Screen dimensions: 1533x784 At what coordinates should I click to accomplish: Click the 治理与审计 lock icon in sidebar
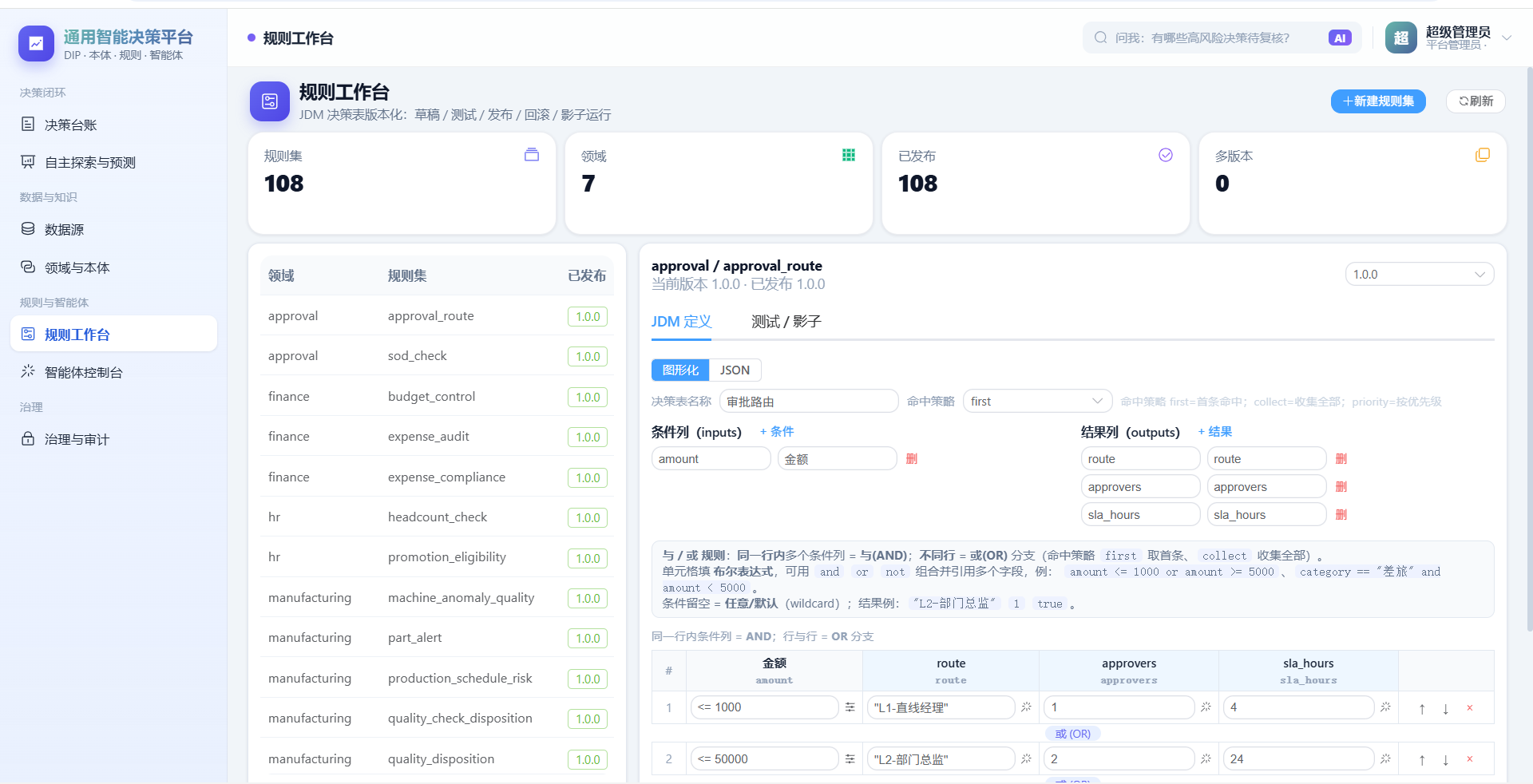point(28,438)
